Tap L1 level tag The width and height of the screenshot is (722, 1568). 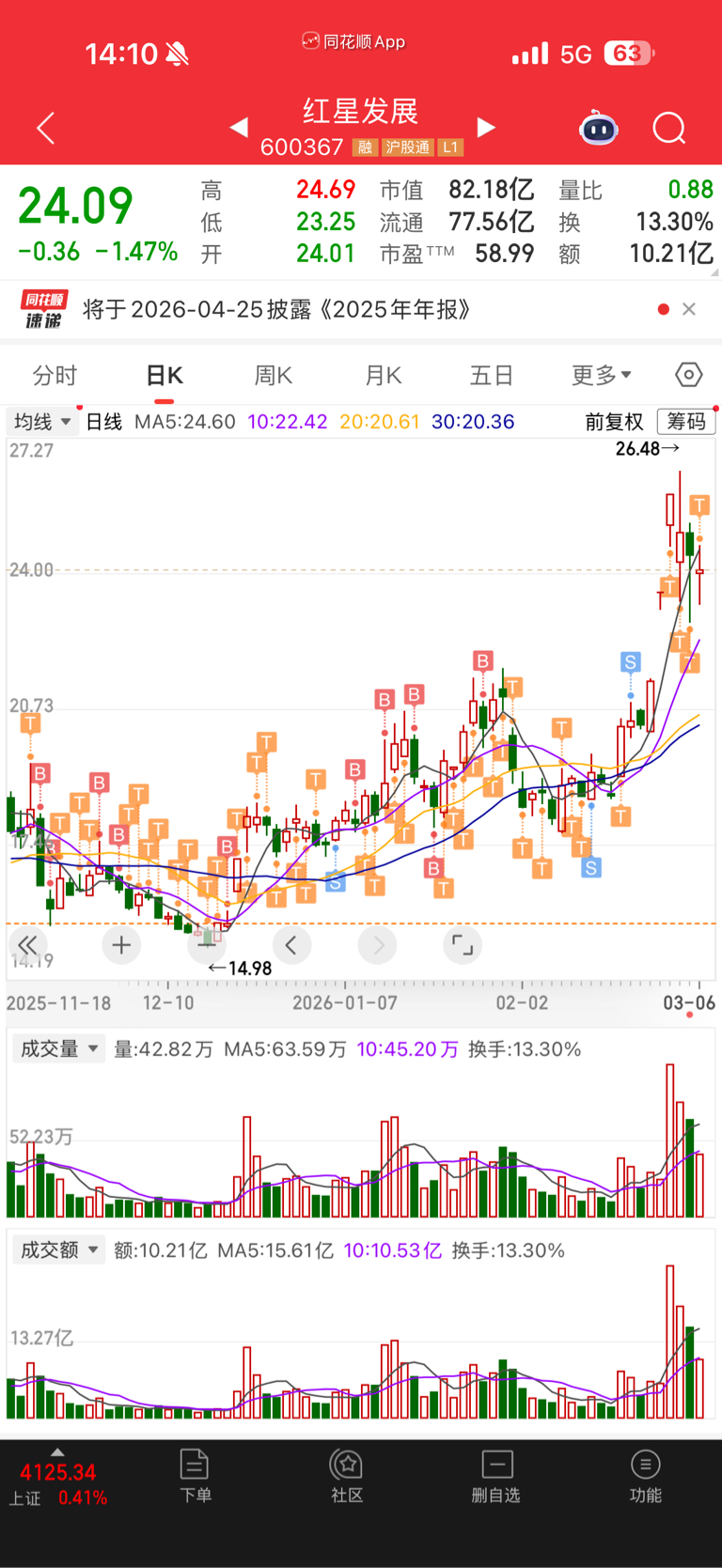pos(450,147)
